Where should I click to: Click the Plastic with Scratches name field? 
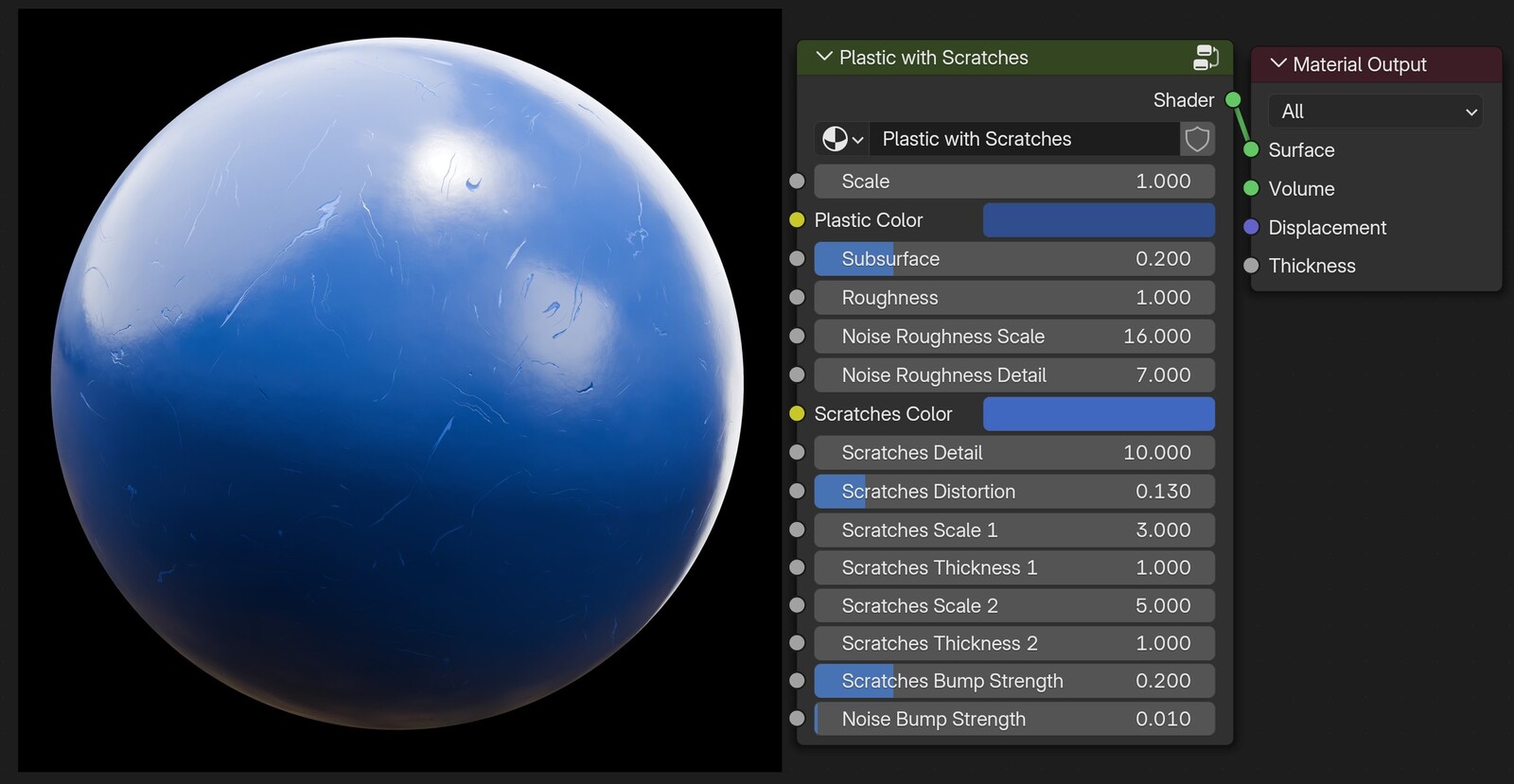point(1025,139)
